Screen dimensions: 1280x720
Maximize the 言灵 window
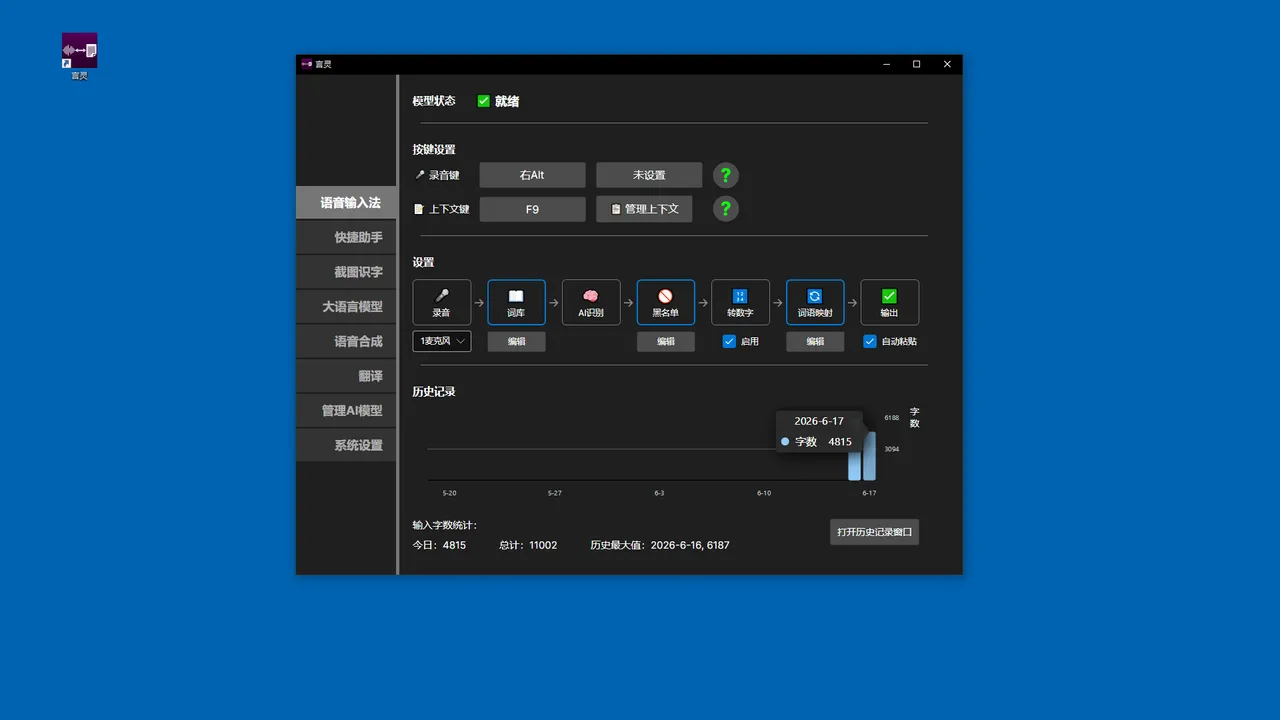916,64
